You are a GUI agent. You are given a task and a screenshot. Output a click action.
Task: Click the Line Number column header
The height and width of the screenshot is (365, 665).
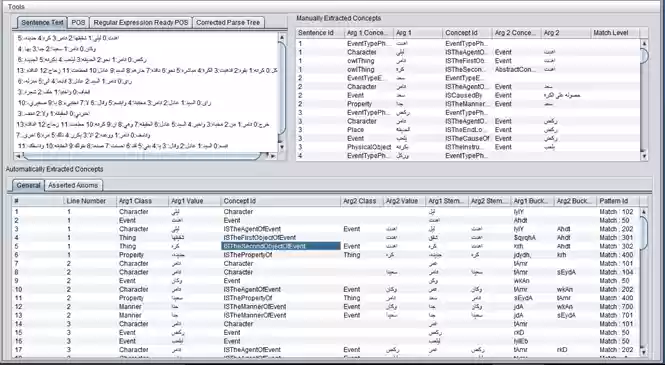point(90,201)
